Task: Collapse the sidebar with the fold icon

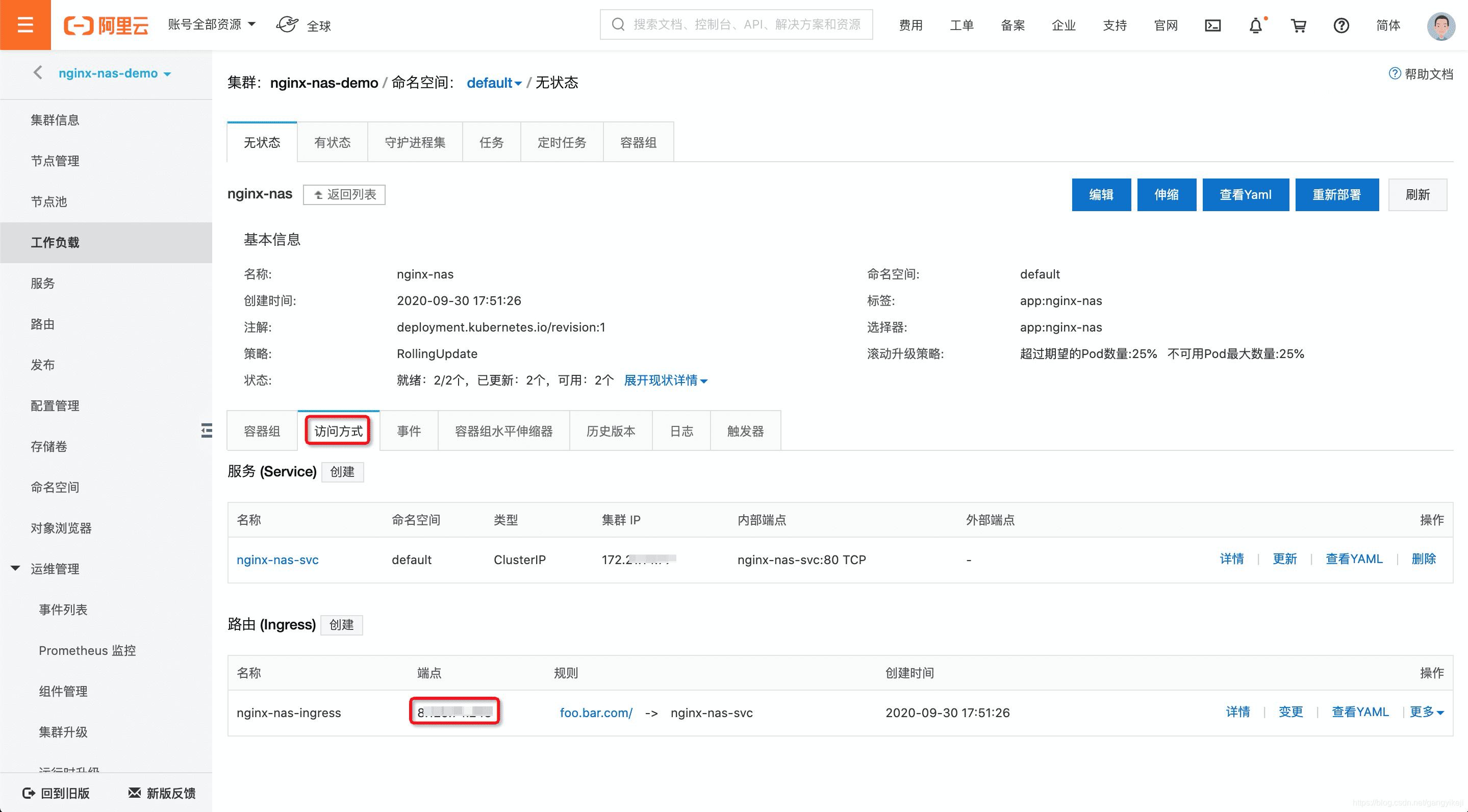Action: (x=206, y=430)
